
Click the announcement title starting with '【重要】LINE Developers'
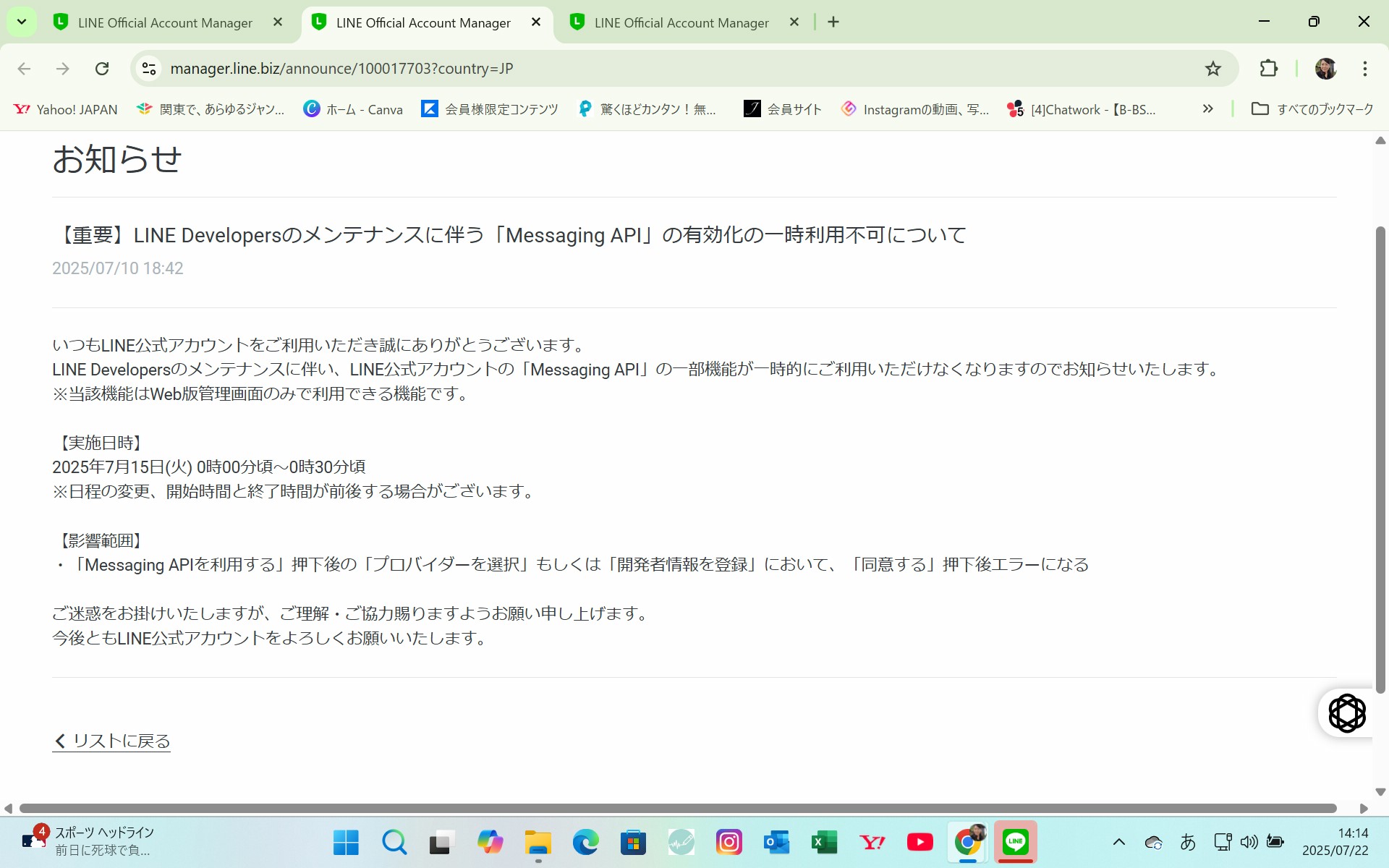point(509,235)
